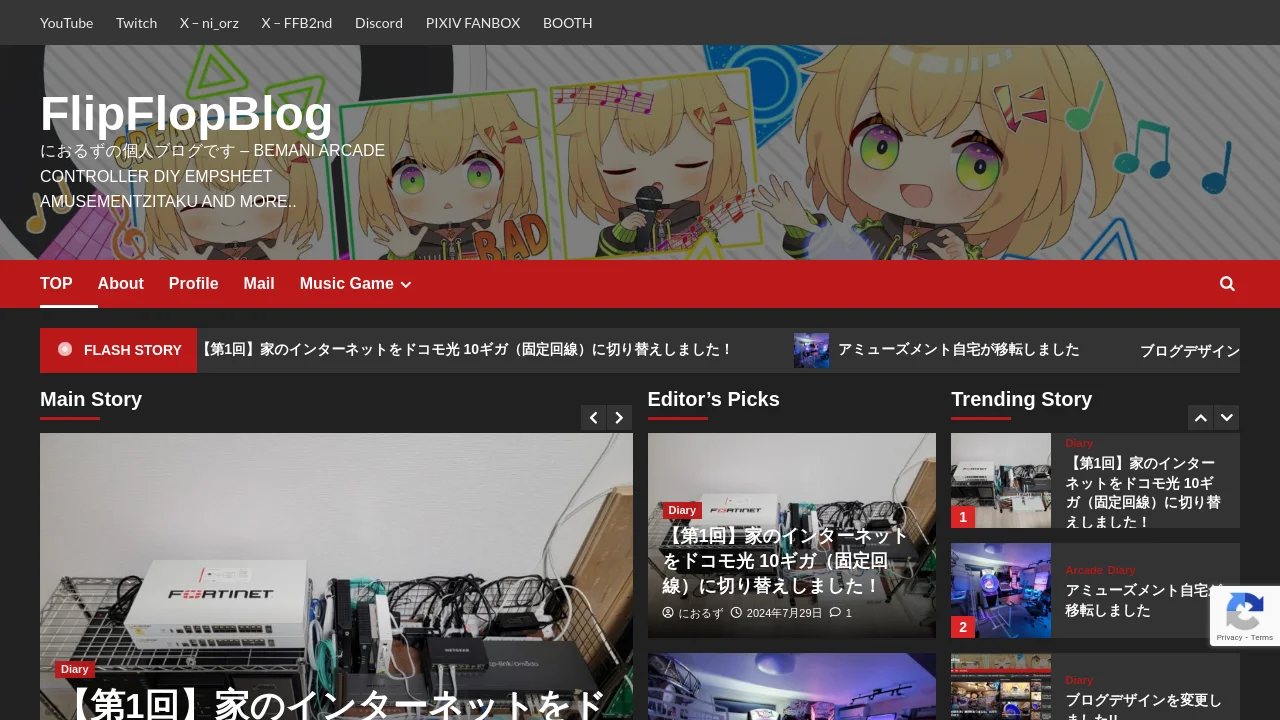Open the PIXIV FANBOX link
The image size is (1280, 720).
(473, 22)
